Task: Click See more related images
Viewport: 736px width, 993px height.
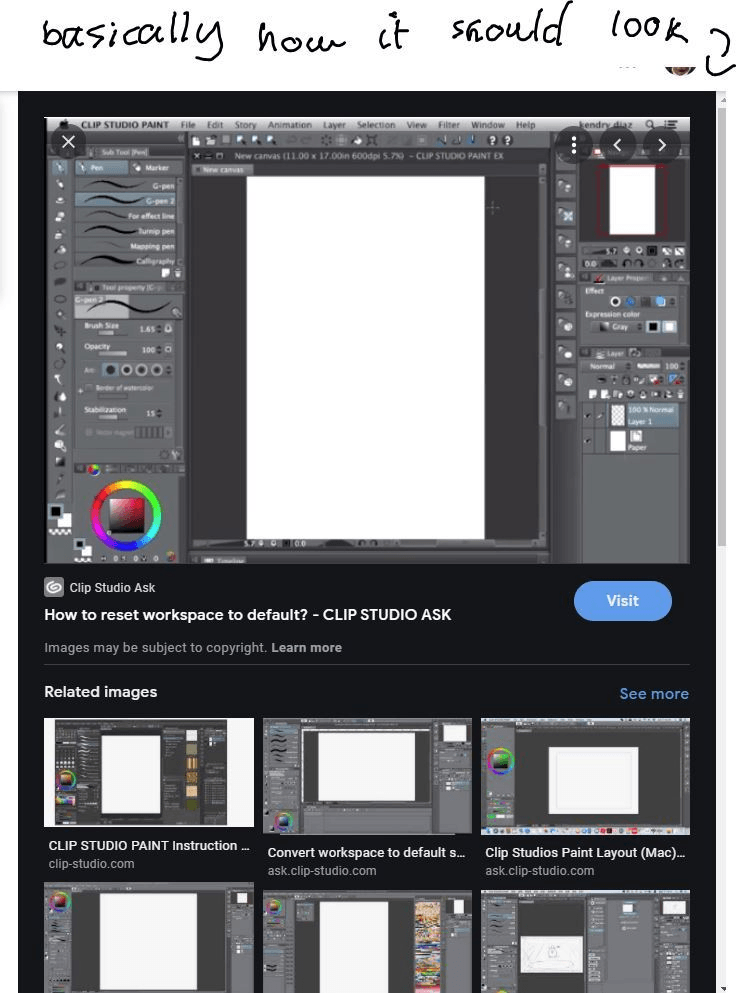Action: click(x=654, y=693)
